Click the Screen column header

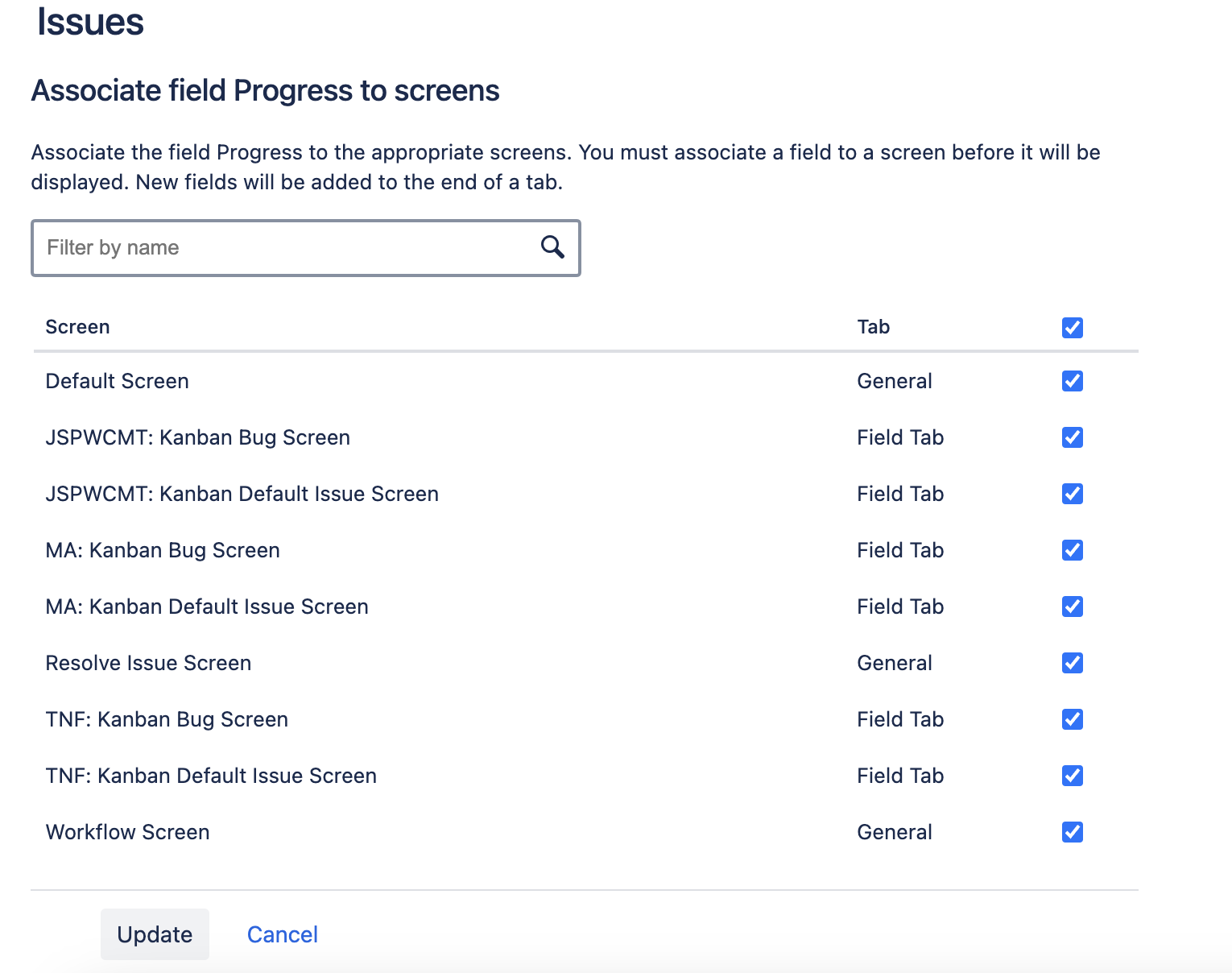coord(77,327)
